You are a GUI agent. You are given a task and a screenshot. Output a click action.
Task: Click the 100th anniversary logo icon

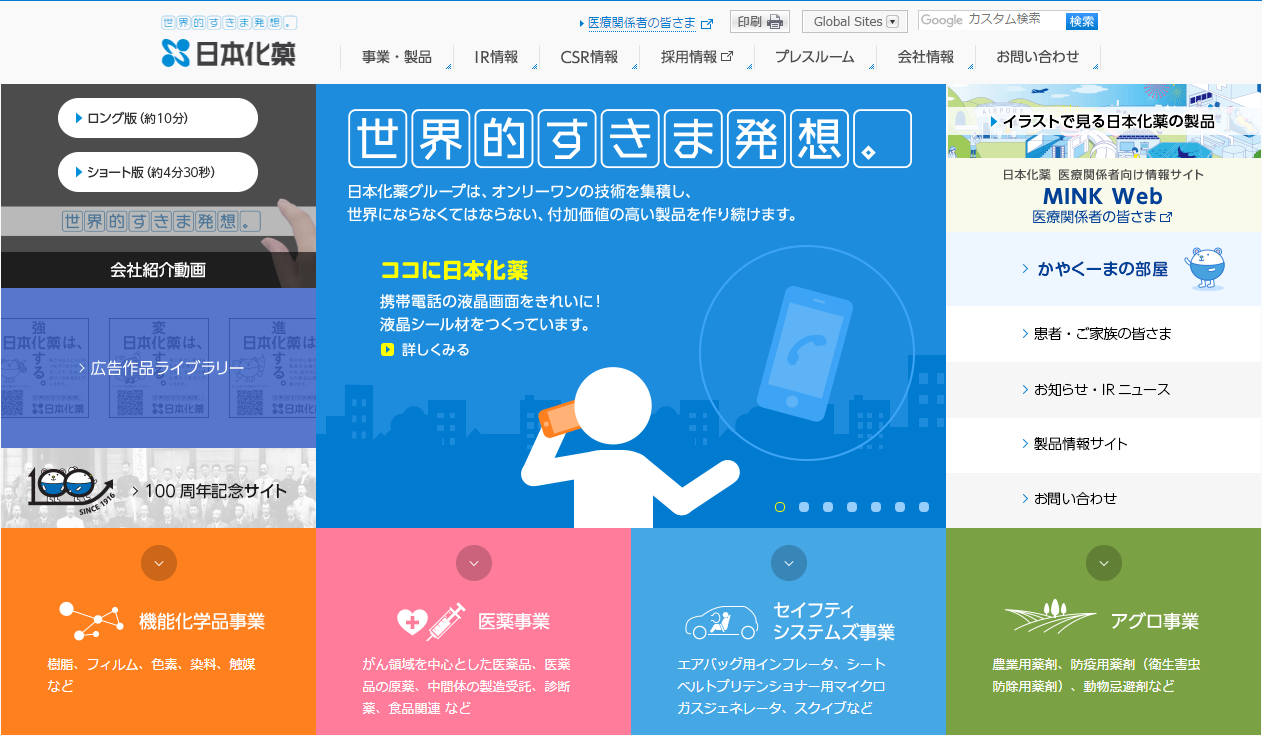(x=72, y=488)
